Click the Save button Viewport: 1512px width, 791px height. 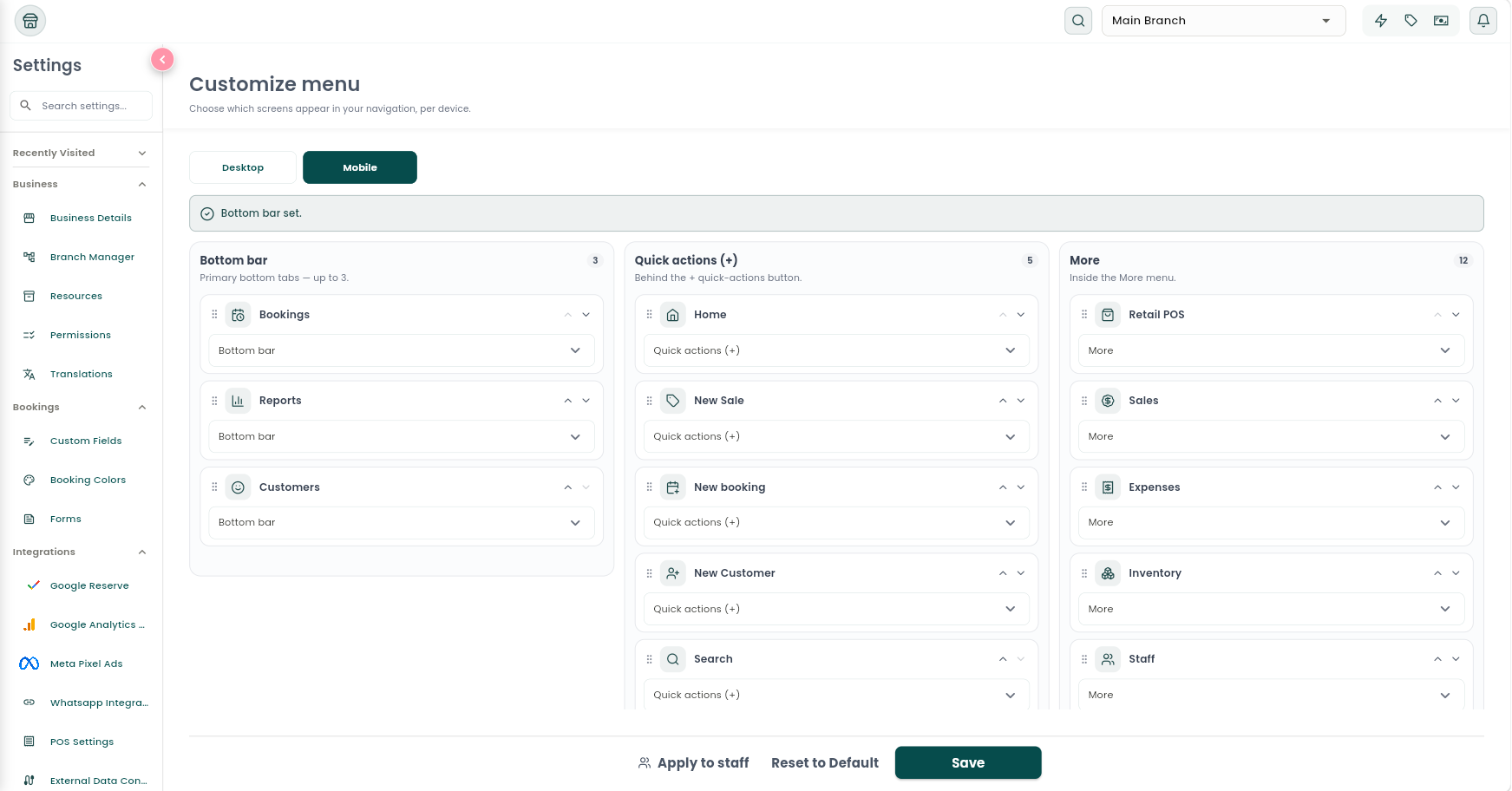click(x=968, y=762)
